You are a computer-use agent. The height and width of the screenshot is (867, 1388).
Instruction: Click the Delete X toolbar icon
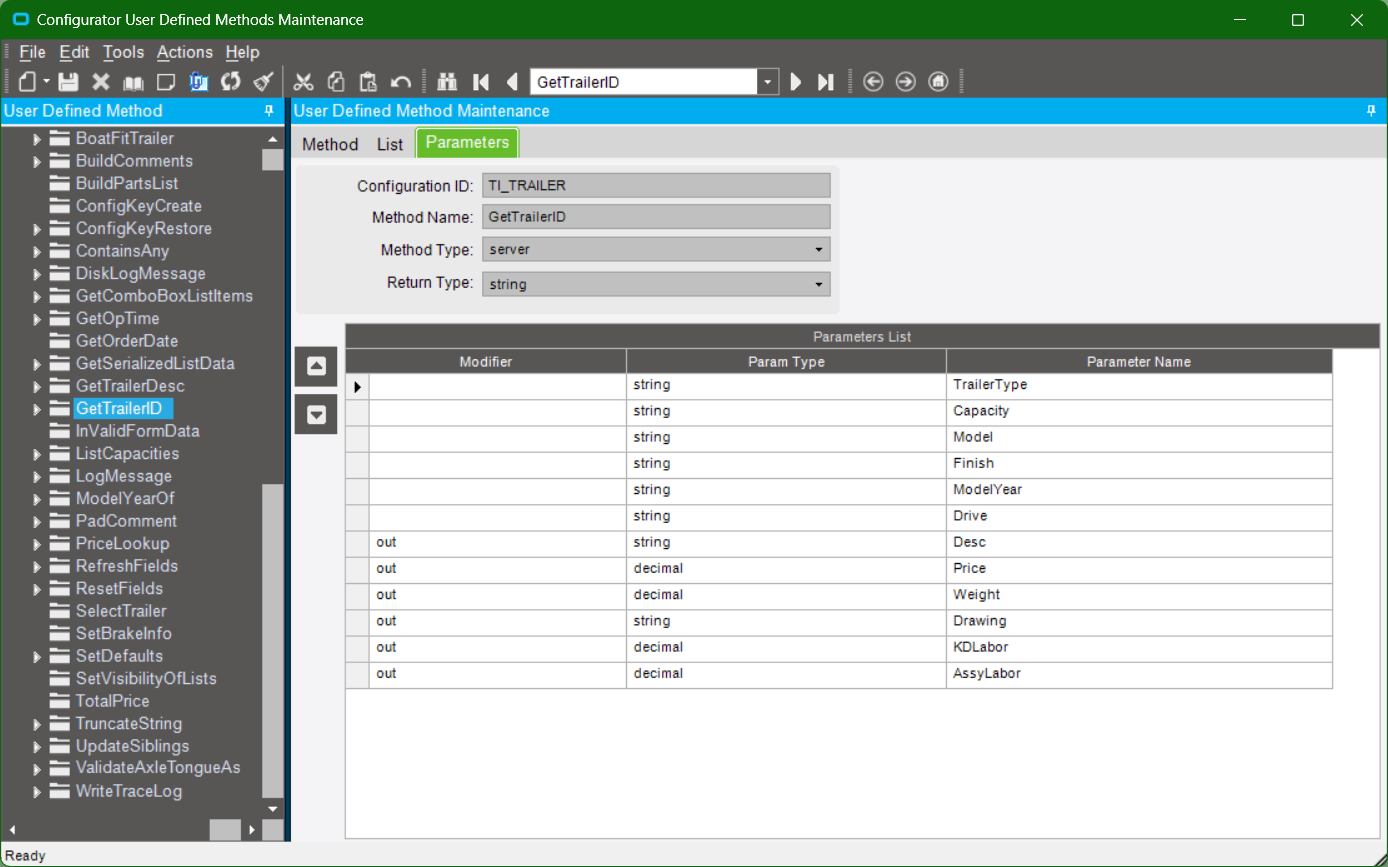tap(101, 82)
